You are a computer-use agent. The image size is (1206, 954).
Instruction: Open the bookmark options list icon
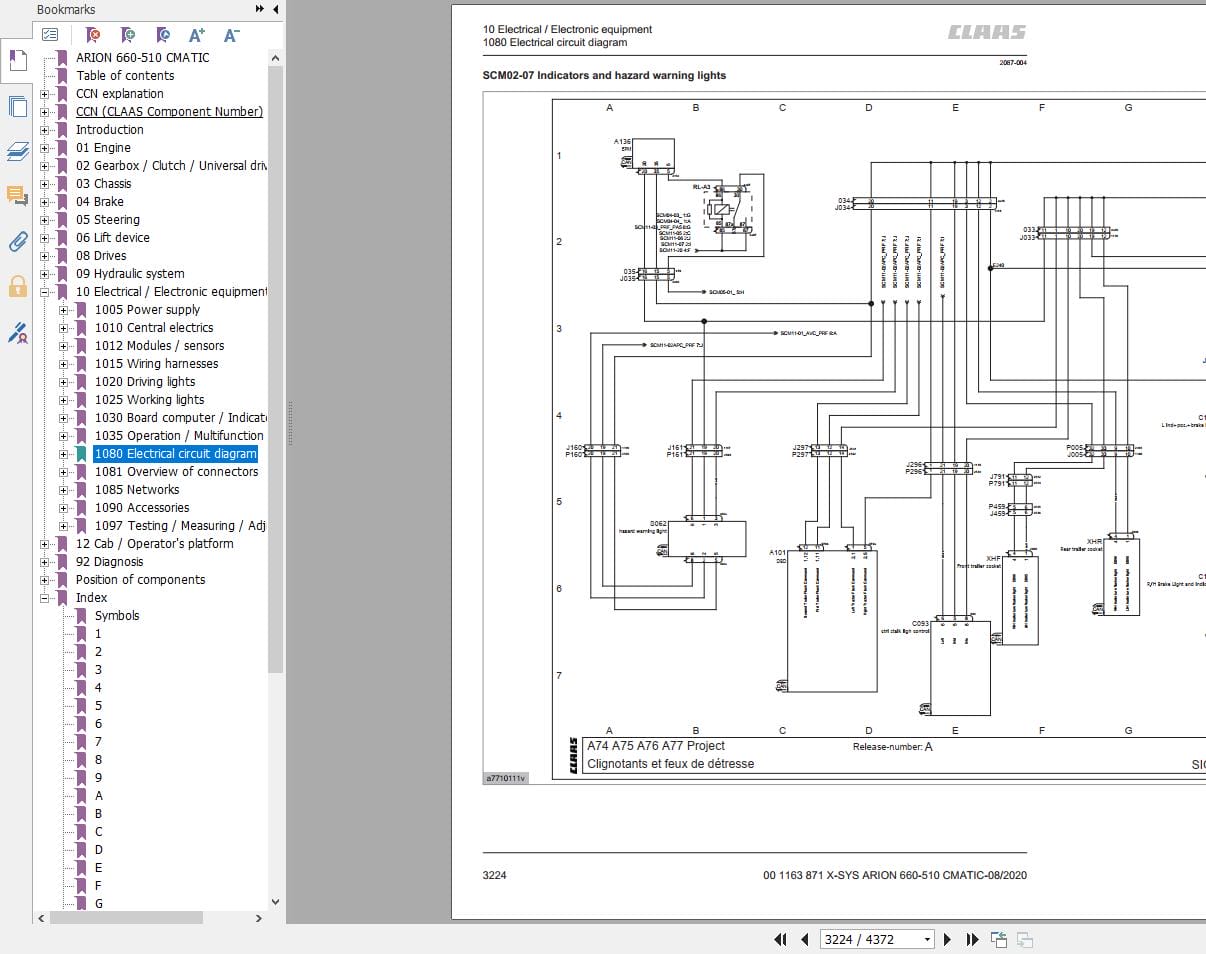click(x=50, y=35)
